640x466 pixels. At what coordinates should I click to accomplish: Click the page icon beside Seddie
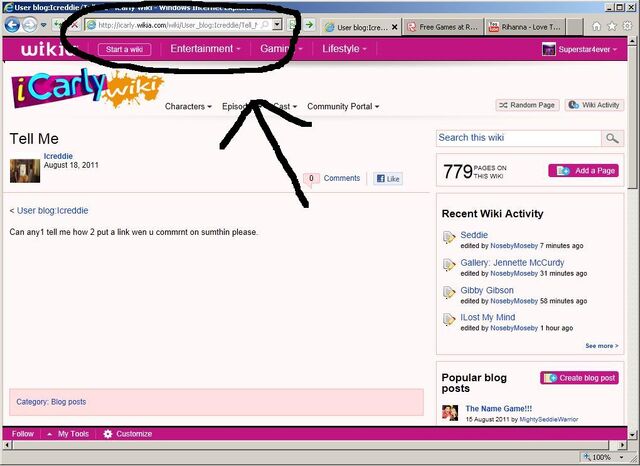[x=449, y=237]
